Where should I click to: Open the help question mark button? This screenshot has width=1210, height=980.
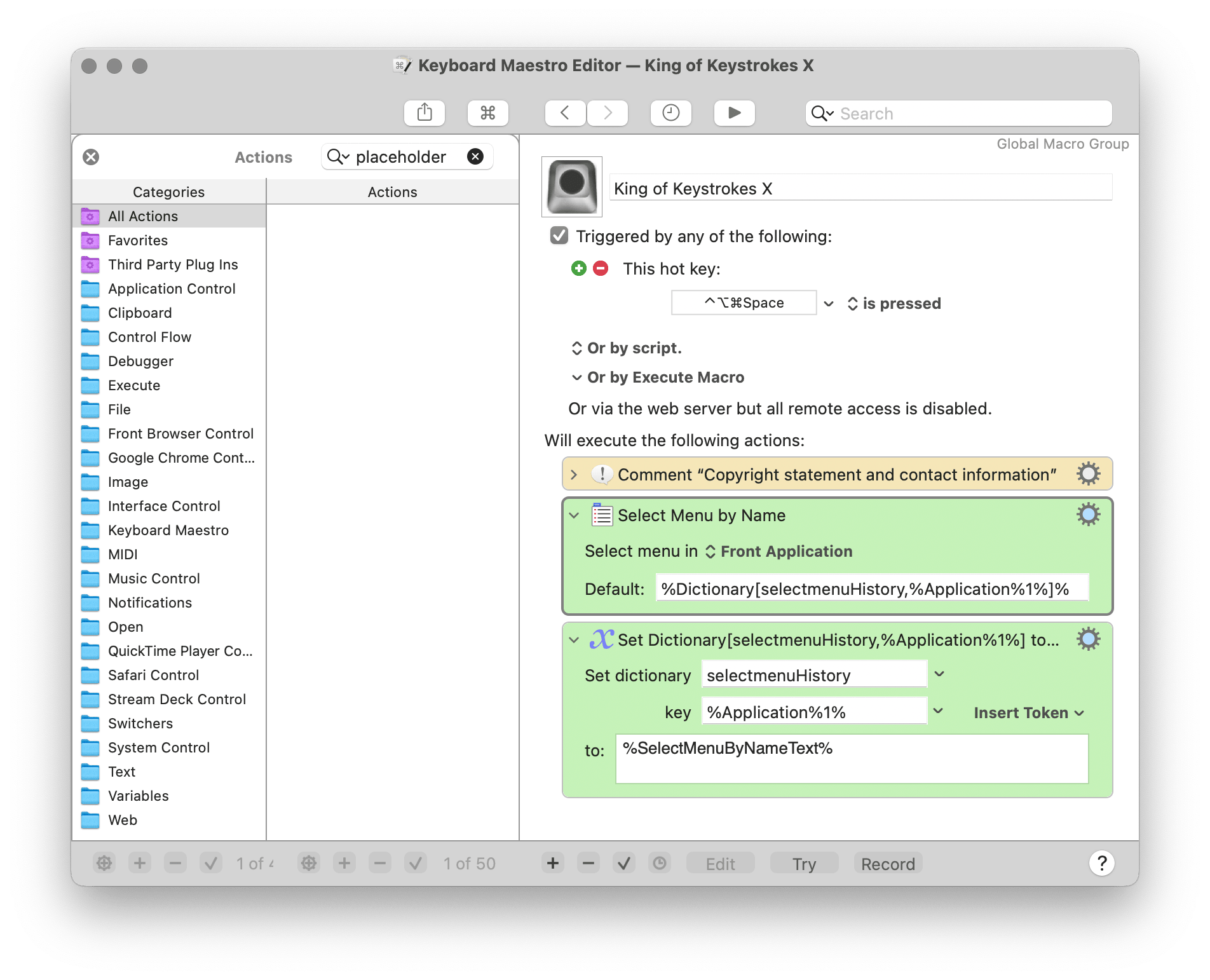pos(1102,863)
